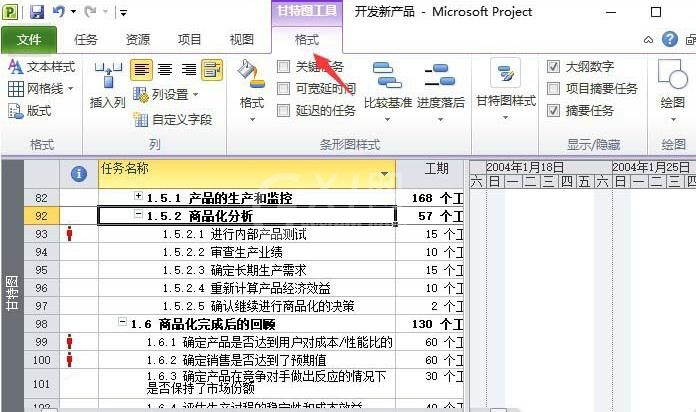The width and height of the screenshot is (696, 412).
Task: Click the blue Help question mark icon
Action: pos(670,40)
